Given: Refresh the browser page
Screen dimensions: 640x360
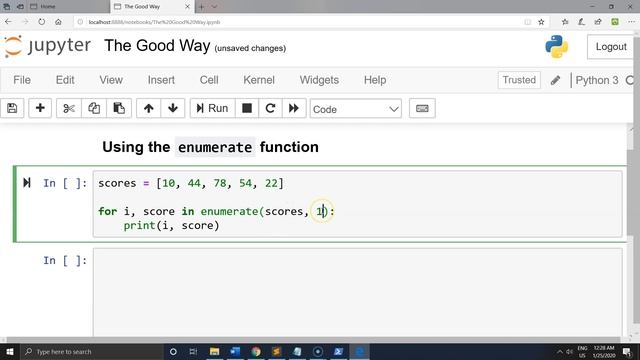Looking at the screenshot, I should click(x=42, y=22).
